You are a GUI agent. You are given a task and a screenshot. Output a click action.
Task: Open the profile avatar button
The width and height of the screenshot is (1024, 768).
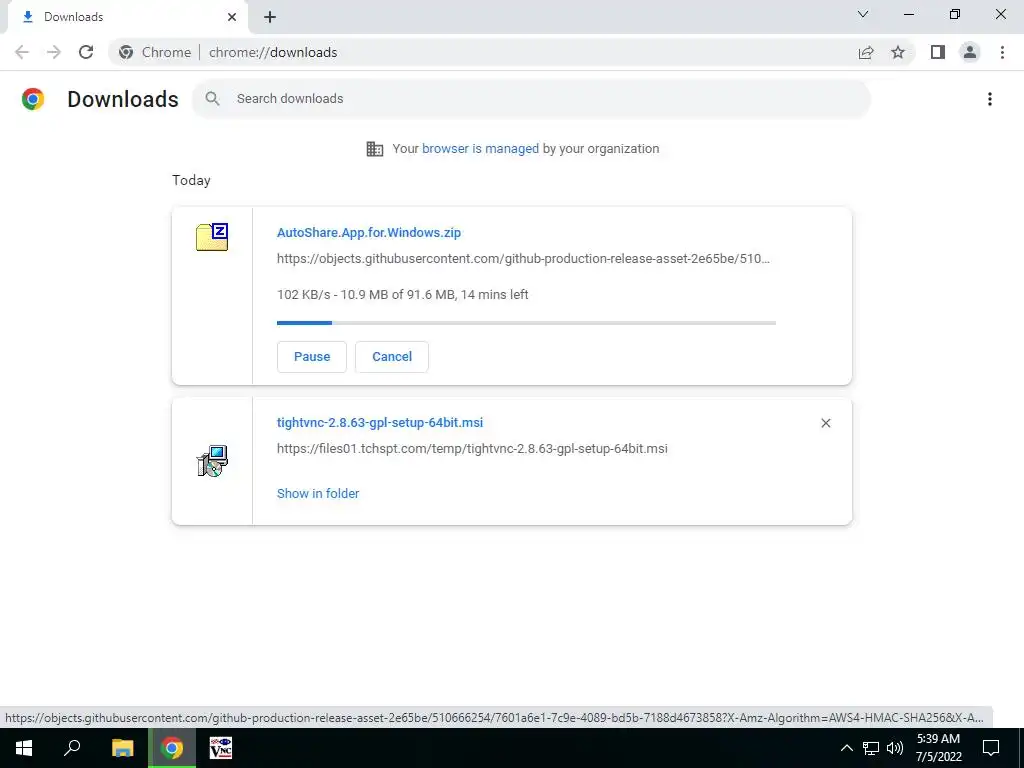click(970, 52)
